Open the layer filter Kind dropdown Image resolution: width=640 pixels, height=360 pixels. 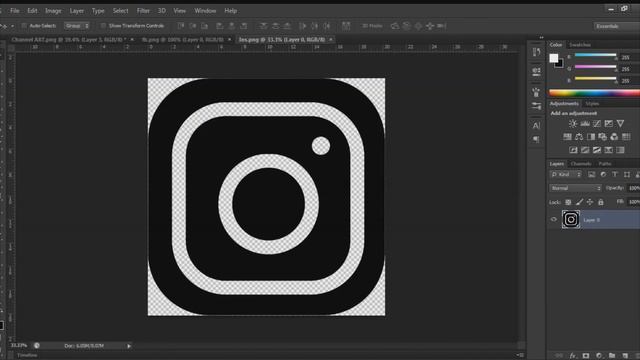pos(566,175)
